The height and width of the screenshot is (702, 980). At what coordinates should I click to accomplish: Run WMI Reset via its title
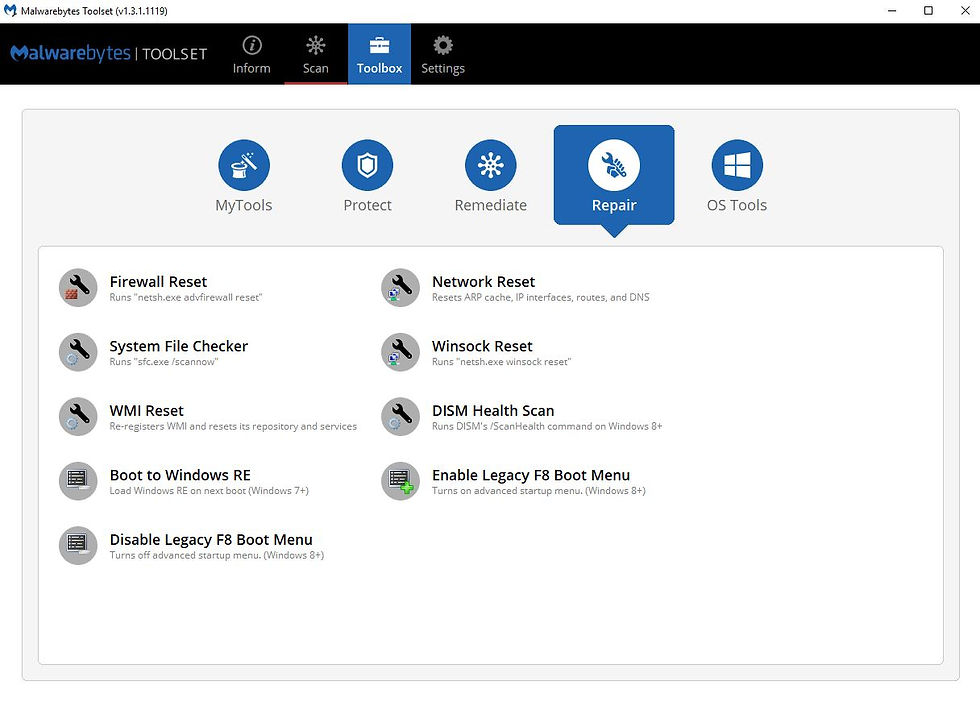(146, 411)
